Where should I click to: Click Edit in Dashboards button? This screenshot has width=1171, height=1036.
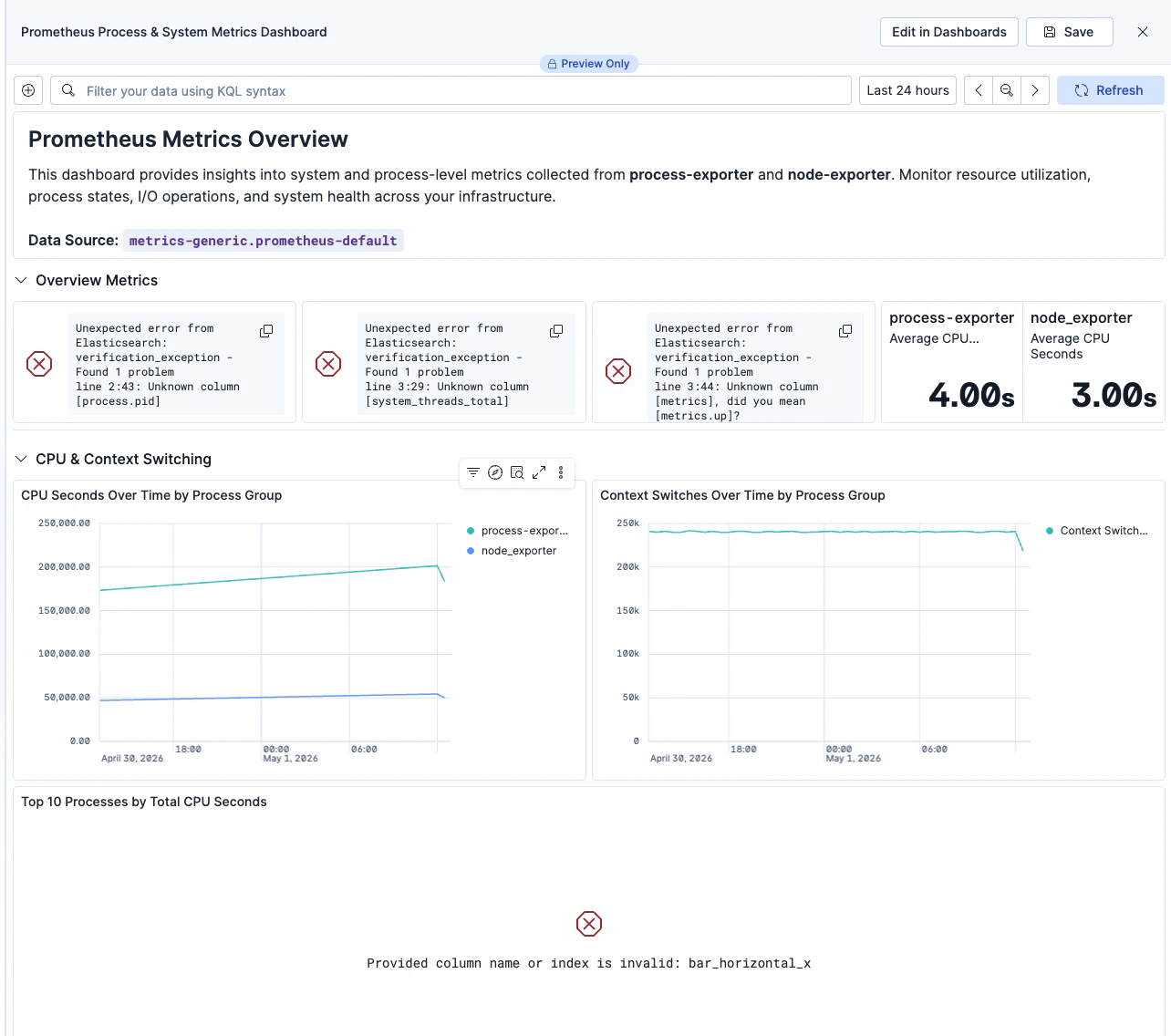click(x=949, y=32)
